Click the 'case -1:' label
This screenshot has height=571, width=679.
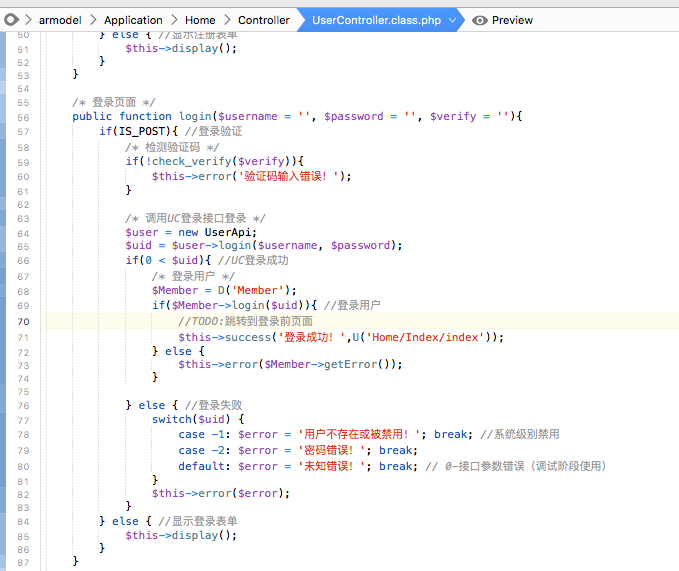pyautogui.click(x=204, y=434)
